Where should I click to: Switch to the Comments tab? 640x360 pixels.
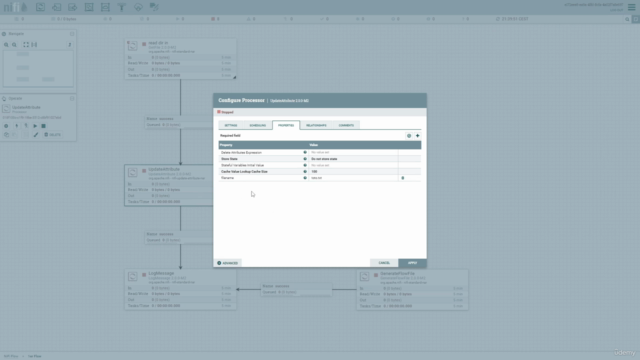coord(346,125)
